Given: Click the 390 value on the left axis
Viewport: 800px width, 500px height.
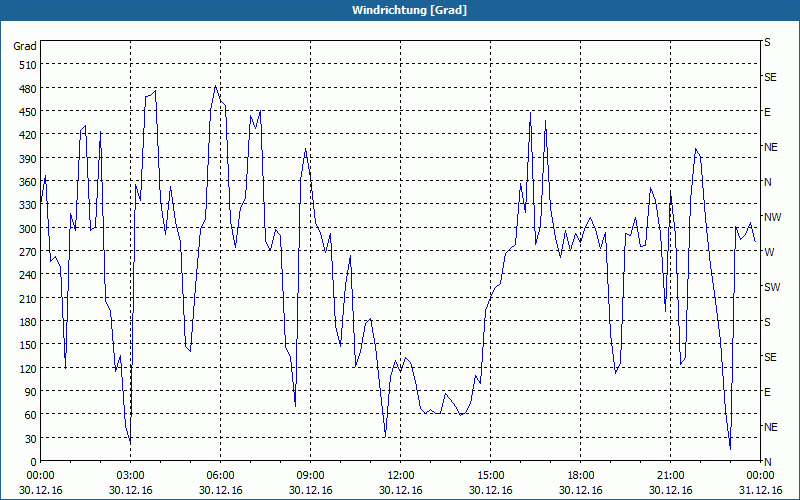Looking at the screenshot, I should coord(28,159).
